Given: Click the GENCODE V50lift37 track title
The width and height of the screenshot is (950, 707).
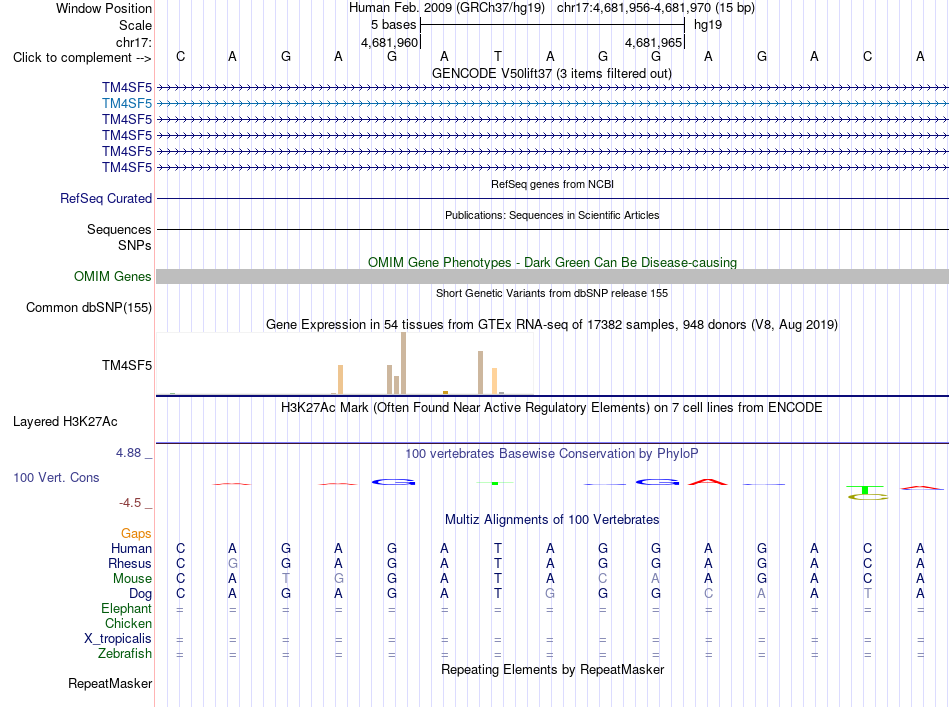Looking at the screenshot, I should click(552, 74).
